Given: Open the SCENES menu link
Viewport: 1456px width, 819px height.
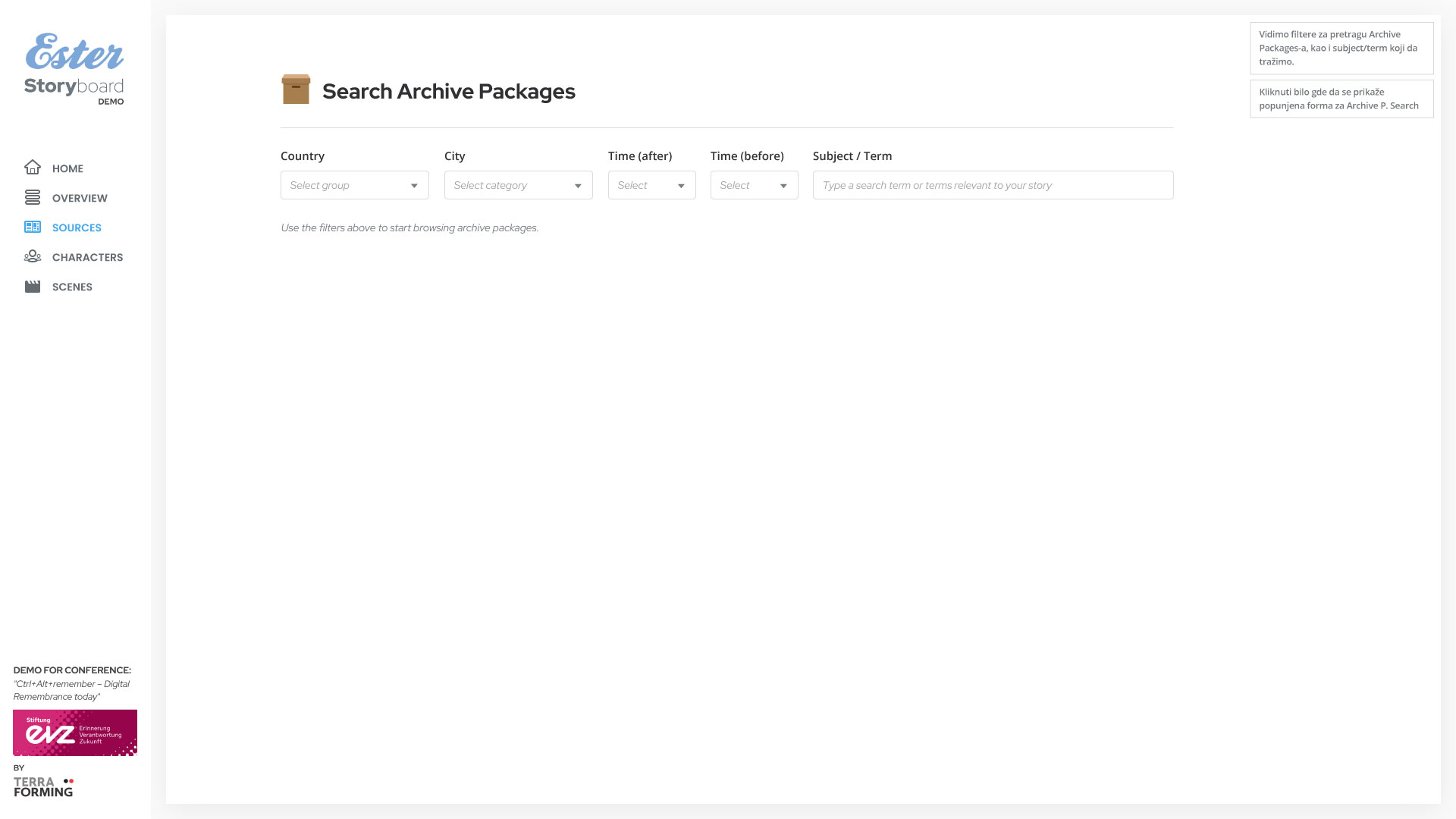Looking at the screenshot, I should tap(72, 287).
